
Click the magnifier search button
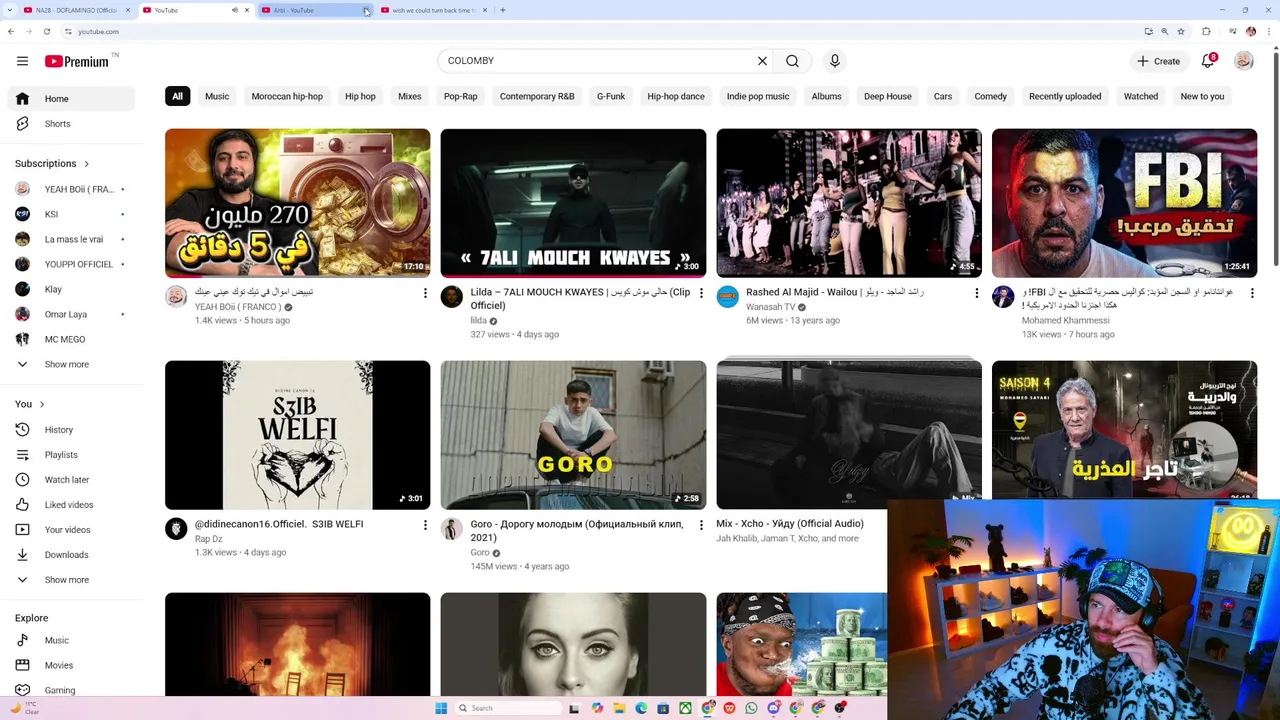[x=792, y=61]
